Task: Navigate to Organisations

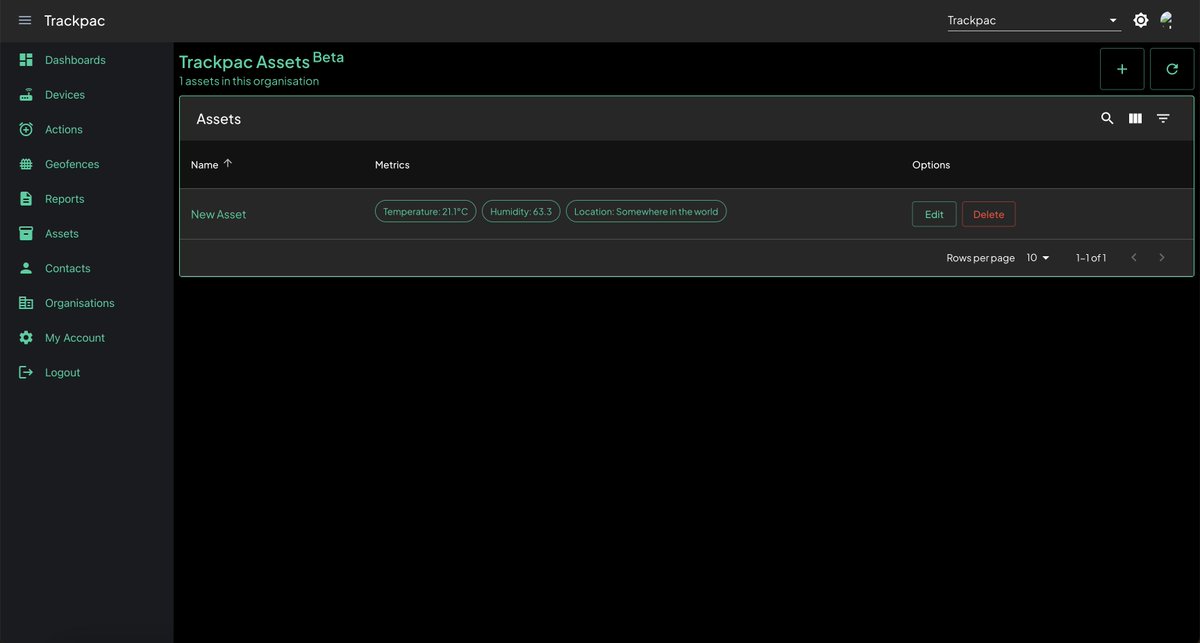Action: 80,303
